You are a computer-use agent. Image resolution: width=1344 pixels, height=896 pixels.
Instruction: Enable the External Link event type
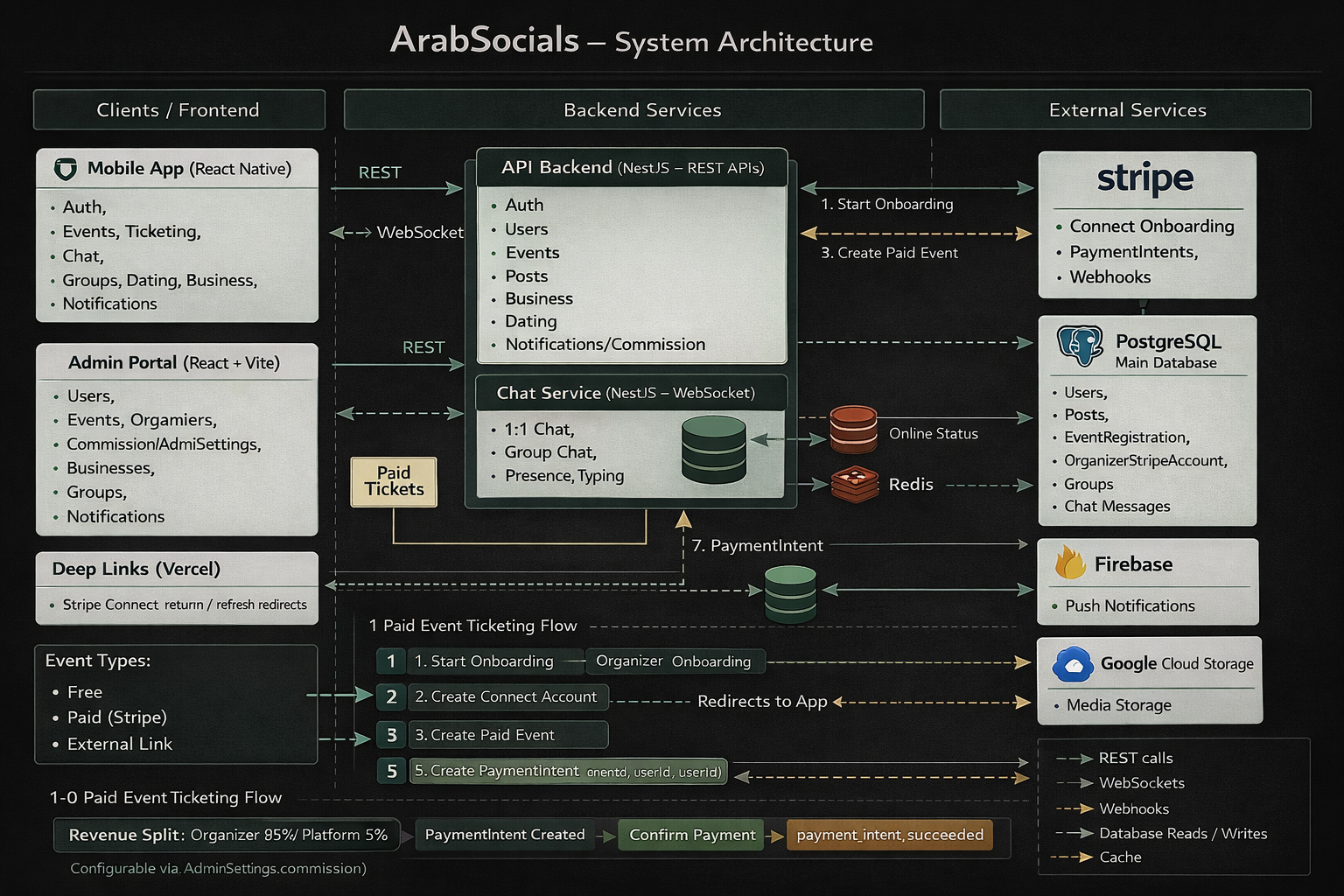pos(119,744)
